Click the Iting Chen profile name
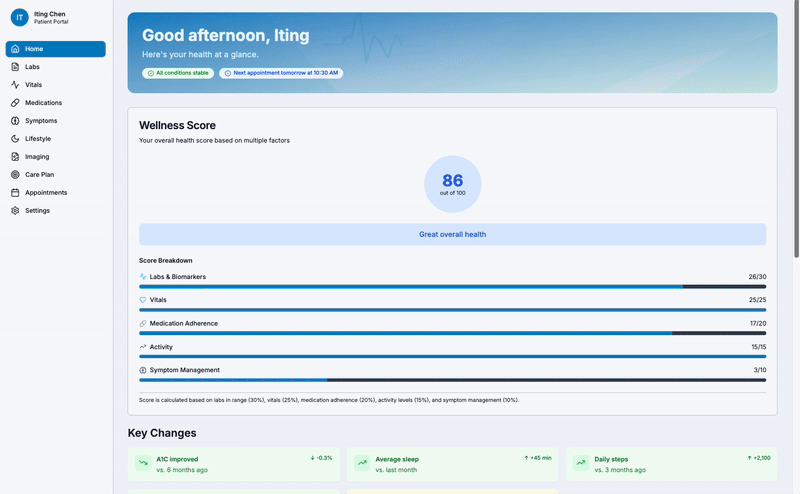Viewport: 800px width, 494px height. [x=49, y=14]
